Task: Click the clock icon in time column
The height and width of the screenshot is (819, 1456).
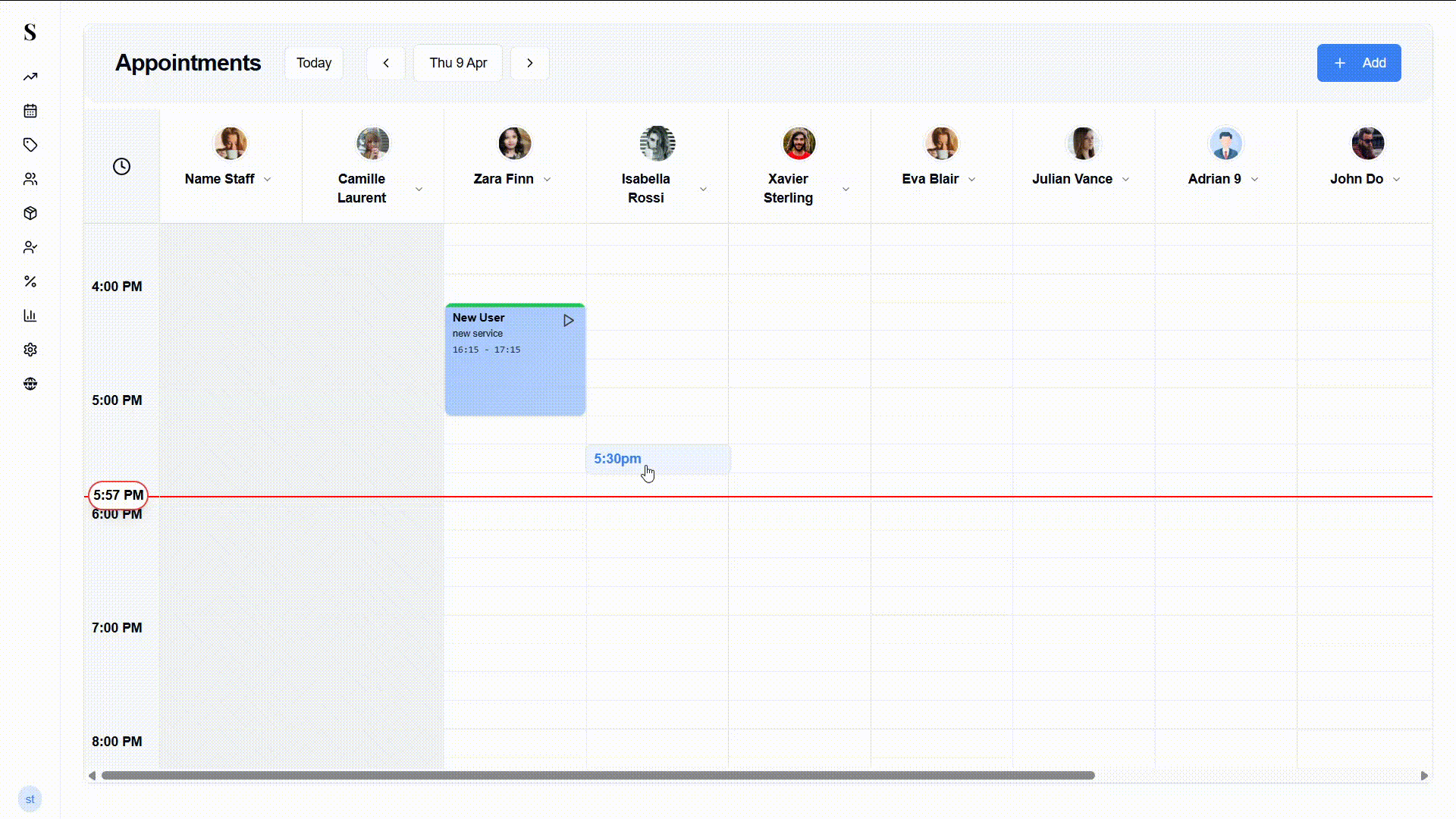Action: tap(121, 166)
